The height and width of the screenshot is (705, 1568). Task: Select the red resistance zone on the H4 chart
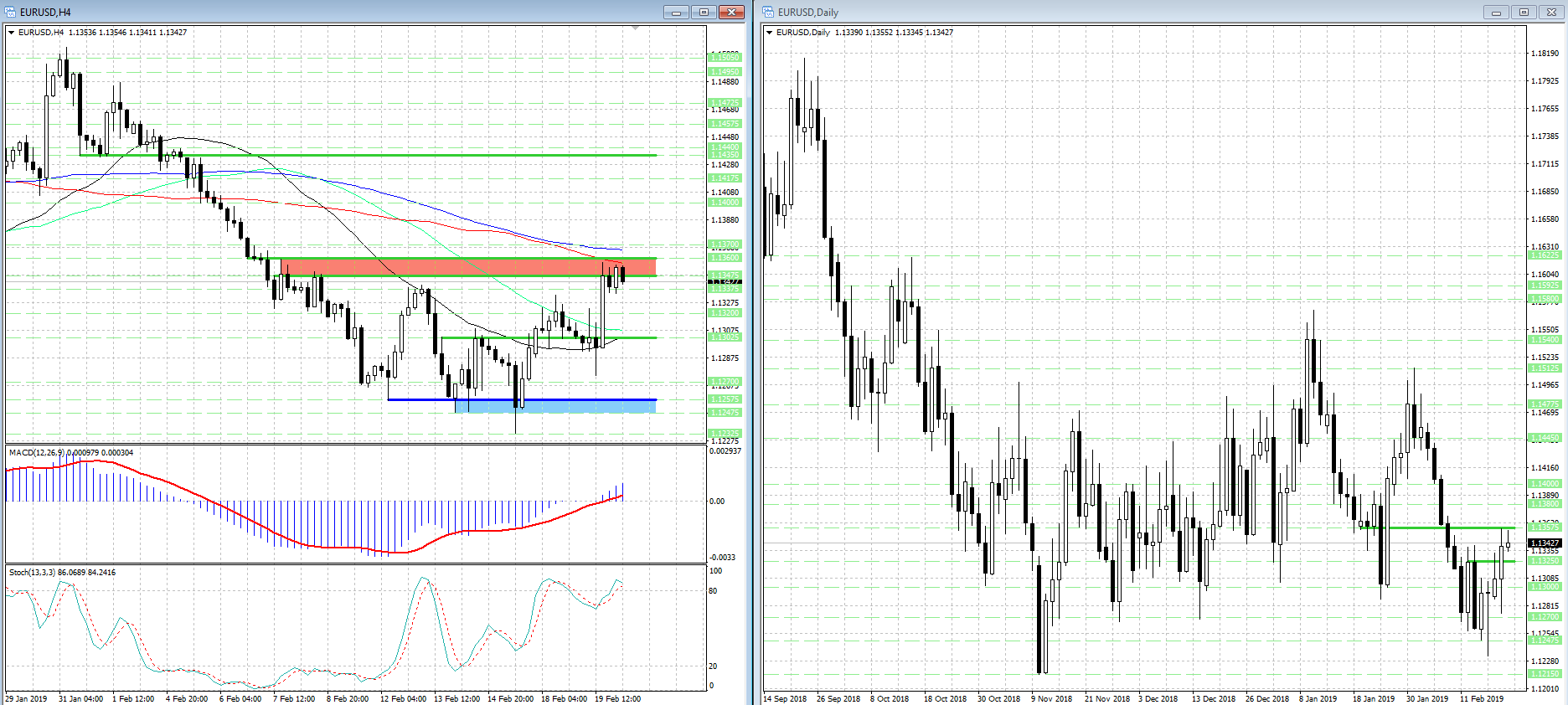tap(468, 267)
